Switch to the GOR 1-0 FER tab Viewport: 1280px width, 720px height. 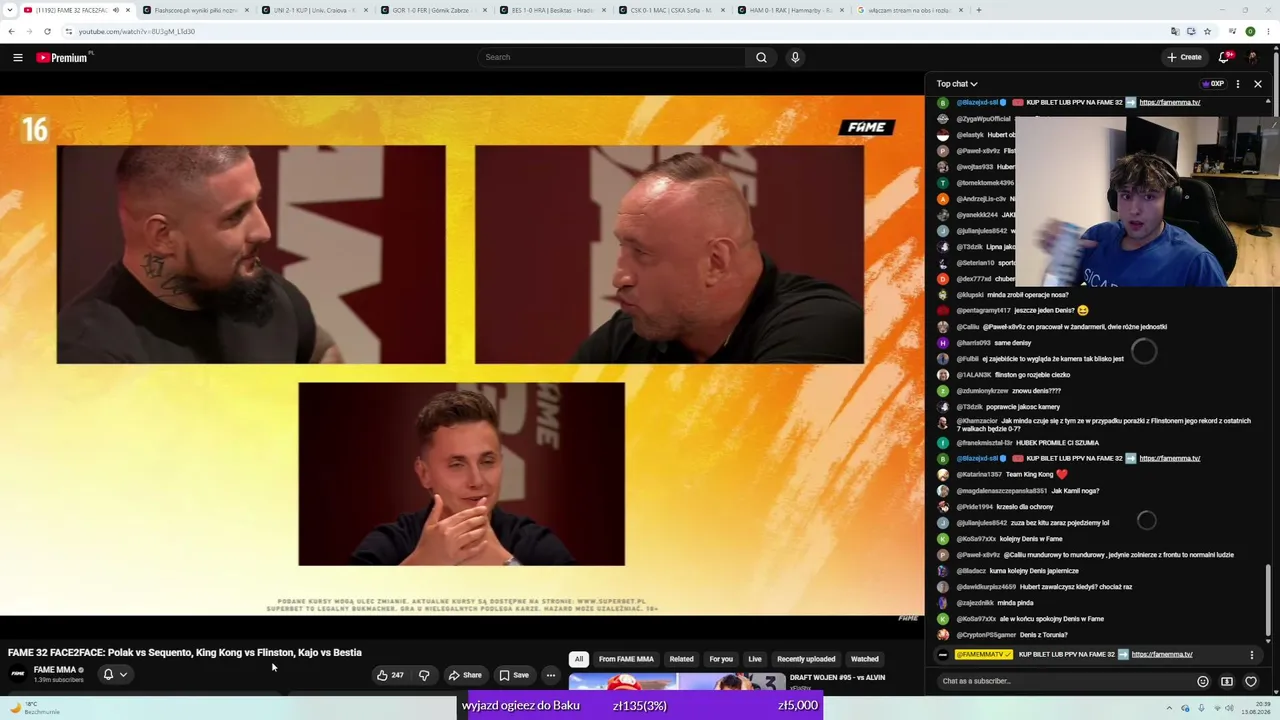pyautogui.click(x=434, y=10)
